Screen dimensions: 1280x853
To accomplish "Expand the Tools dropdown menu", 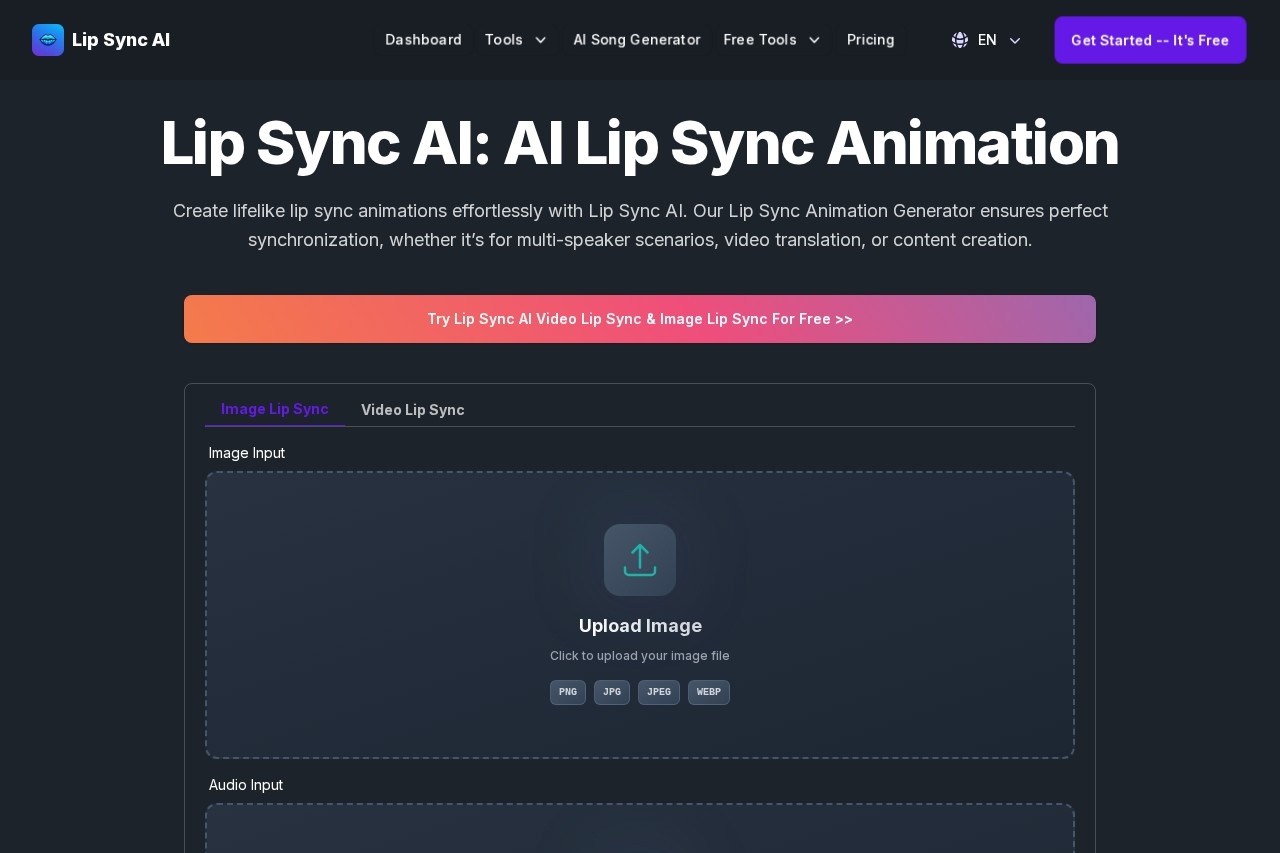I will coord(516,40).
